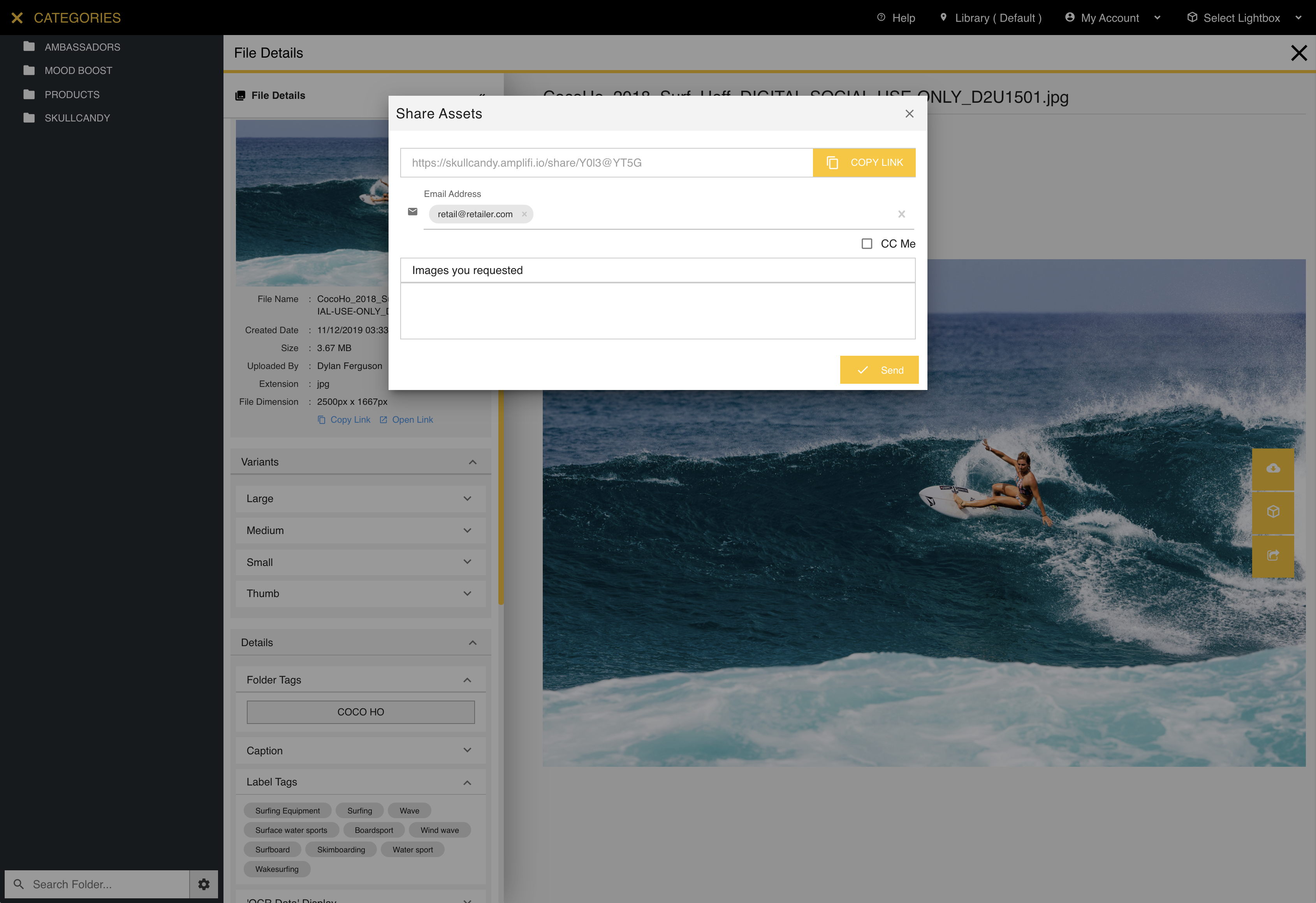
Task: Click the small surfer thumbnail in File Details
Action: (312, 203)
